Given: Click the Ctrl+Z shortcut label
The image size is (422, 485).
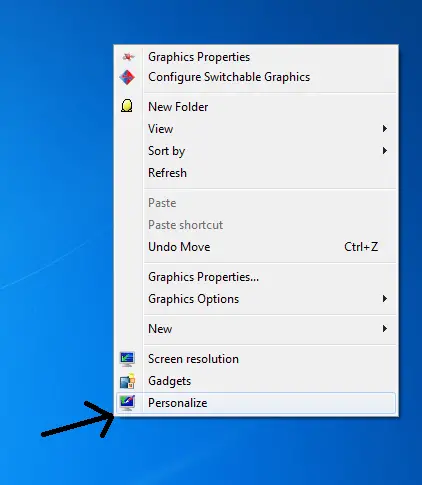Looking at the screenshot, I should click(x=361, y=247).
